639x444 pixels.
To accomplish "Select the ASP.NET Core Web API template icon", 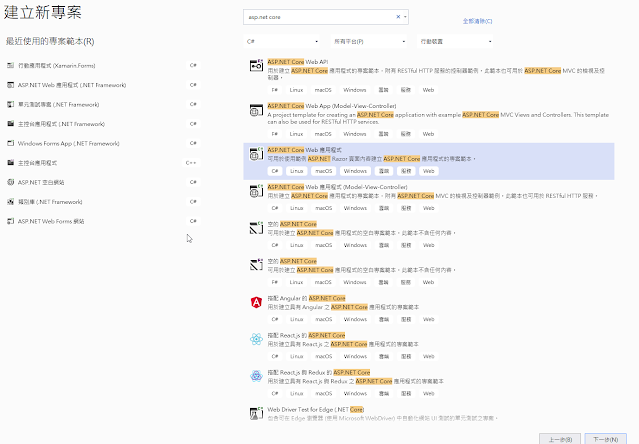I will pos(256,65).
